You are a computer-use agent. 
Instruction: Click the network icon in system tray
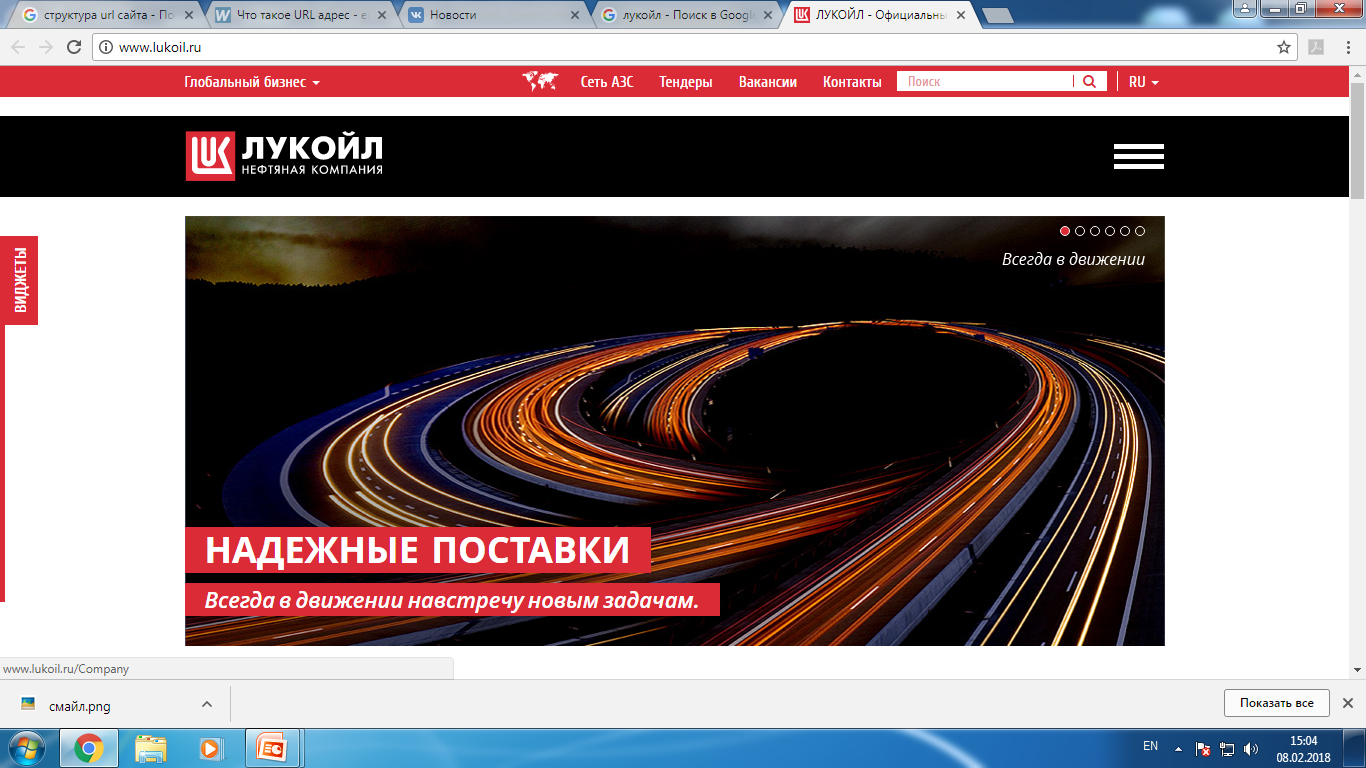point(1227,748)
